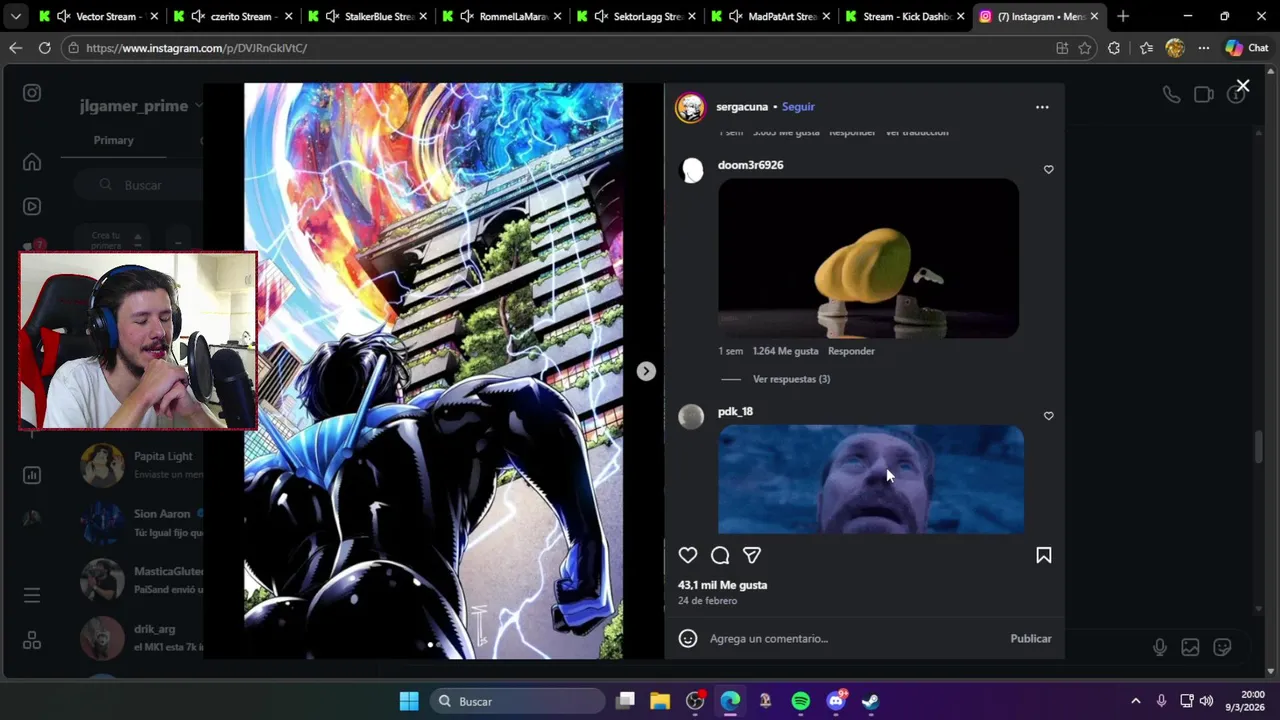This screenshot has height=720, width=1280.
Task: Open the Meta apps grid icon in sidebar
Action: tap(32, 640)
